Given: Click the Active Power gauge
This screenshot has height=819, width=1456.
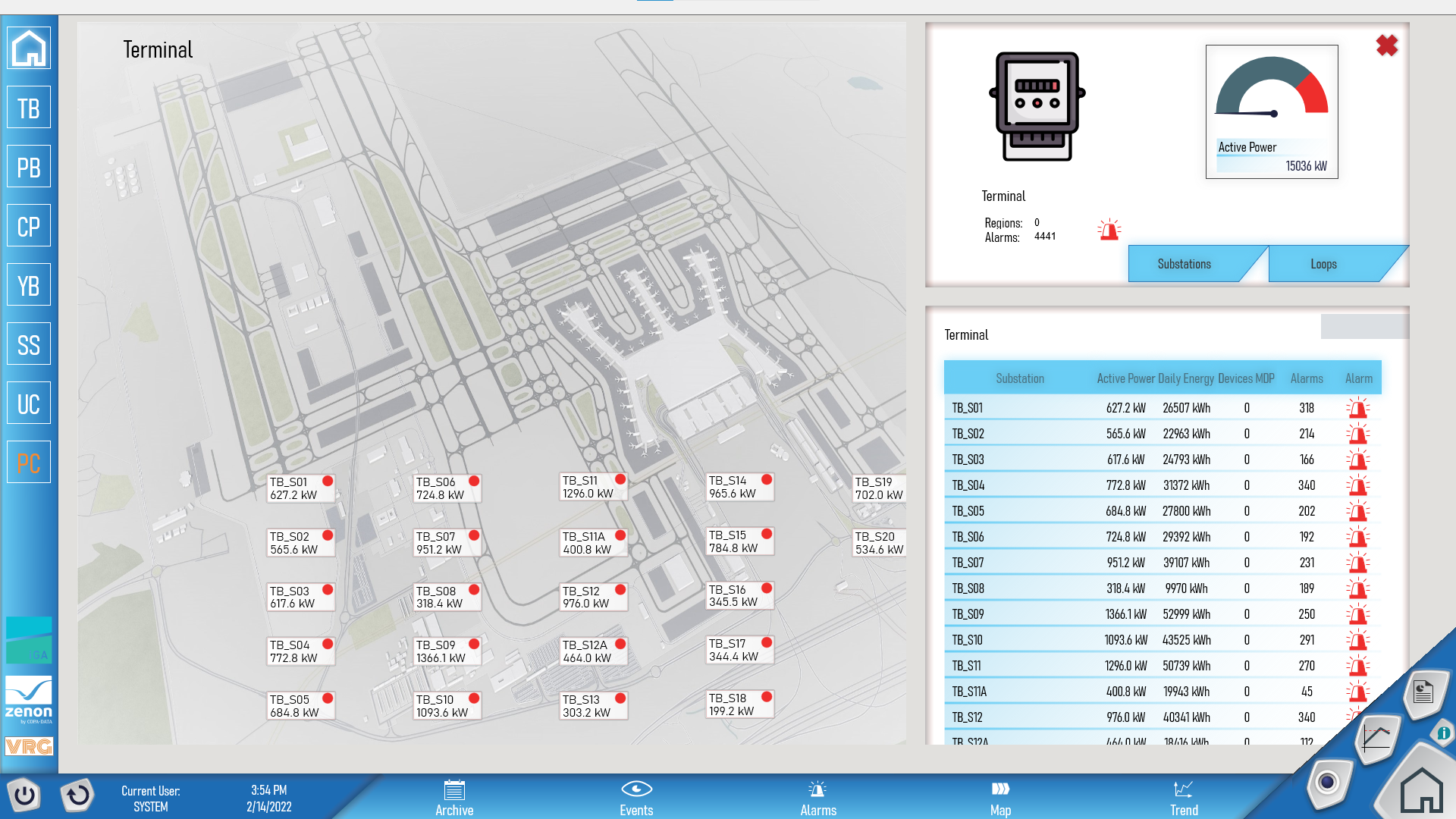Looking at the screenshot, I should point(1272,111).
